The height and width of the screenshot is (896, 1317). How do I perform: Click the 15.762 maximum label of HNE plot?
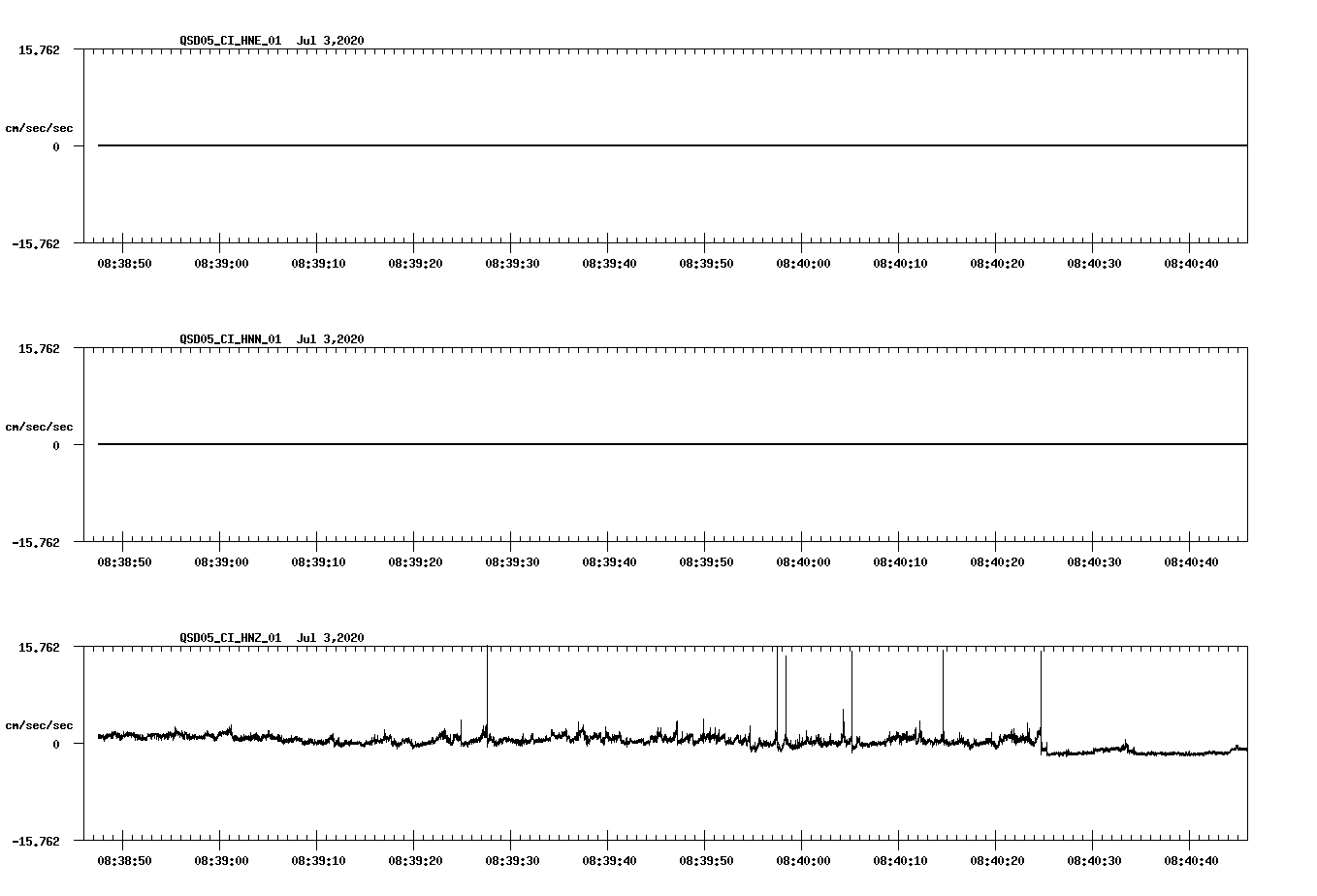[39, 49]
